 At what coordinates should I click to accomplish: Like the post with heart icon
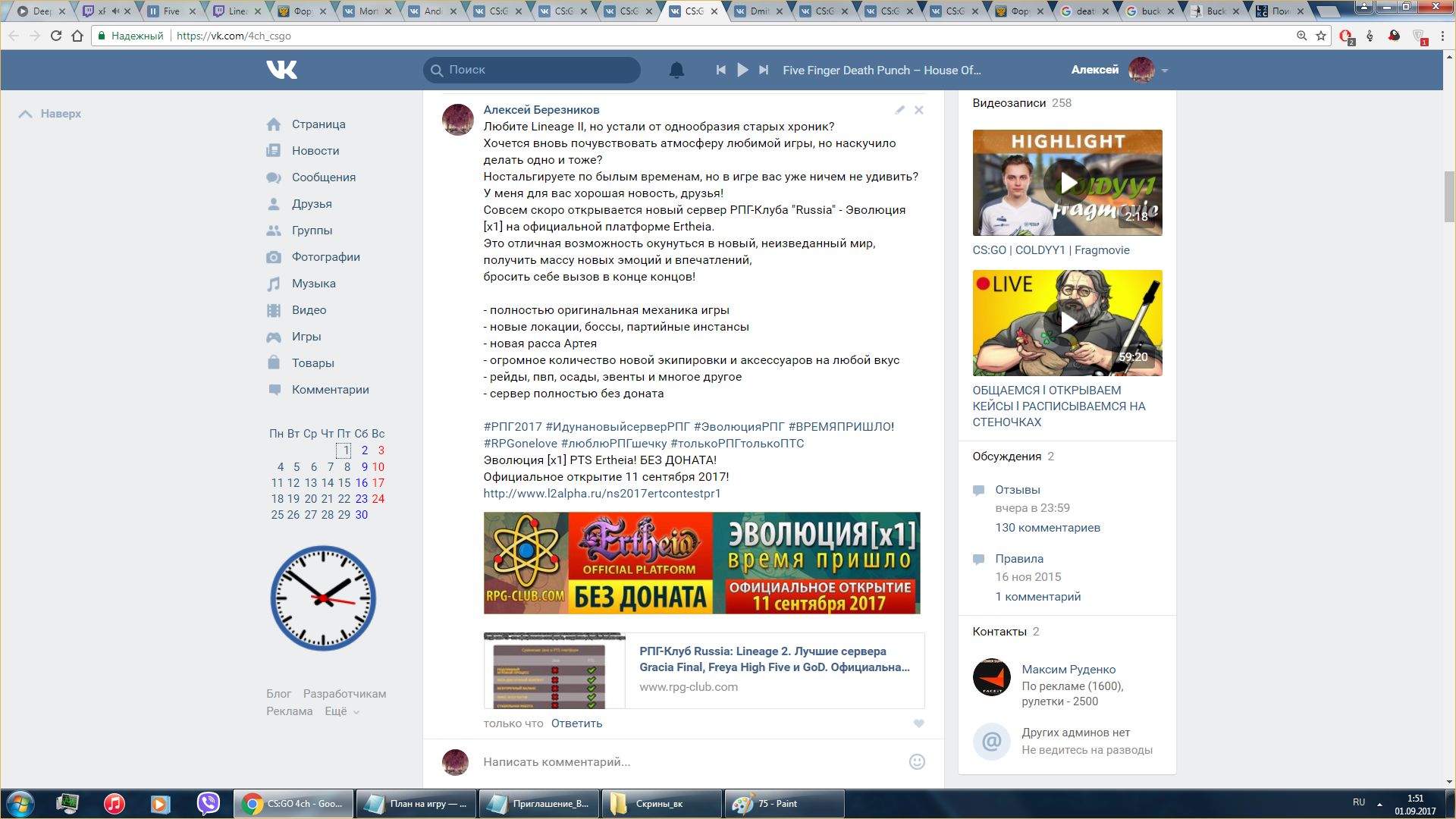918,723
